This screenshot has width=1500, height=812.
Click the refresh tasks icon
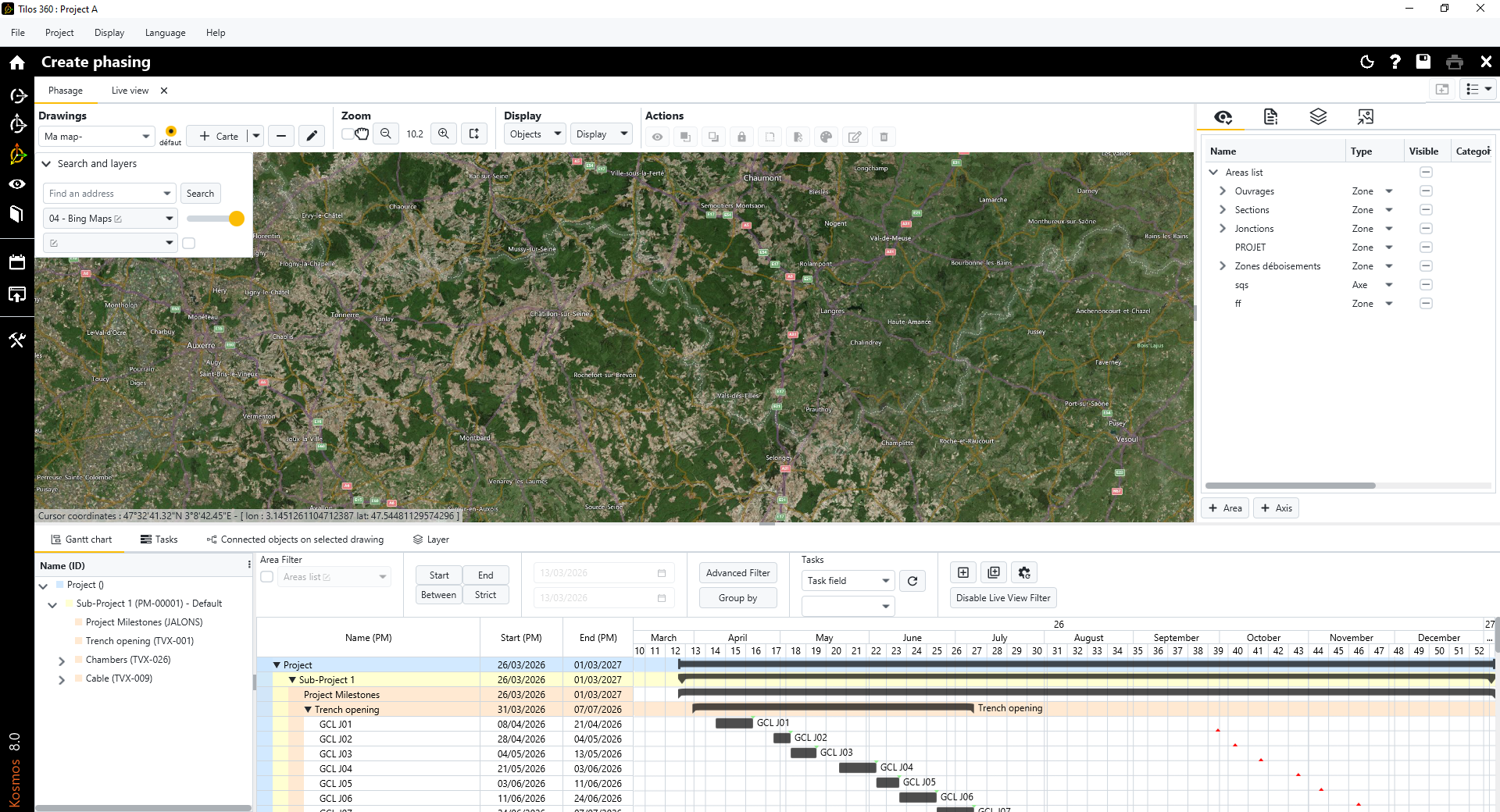[912, 581]
